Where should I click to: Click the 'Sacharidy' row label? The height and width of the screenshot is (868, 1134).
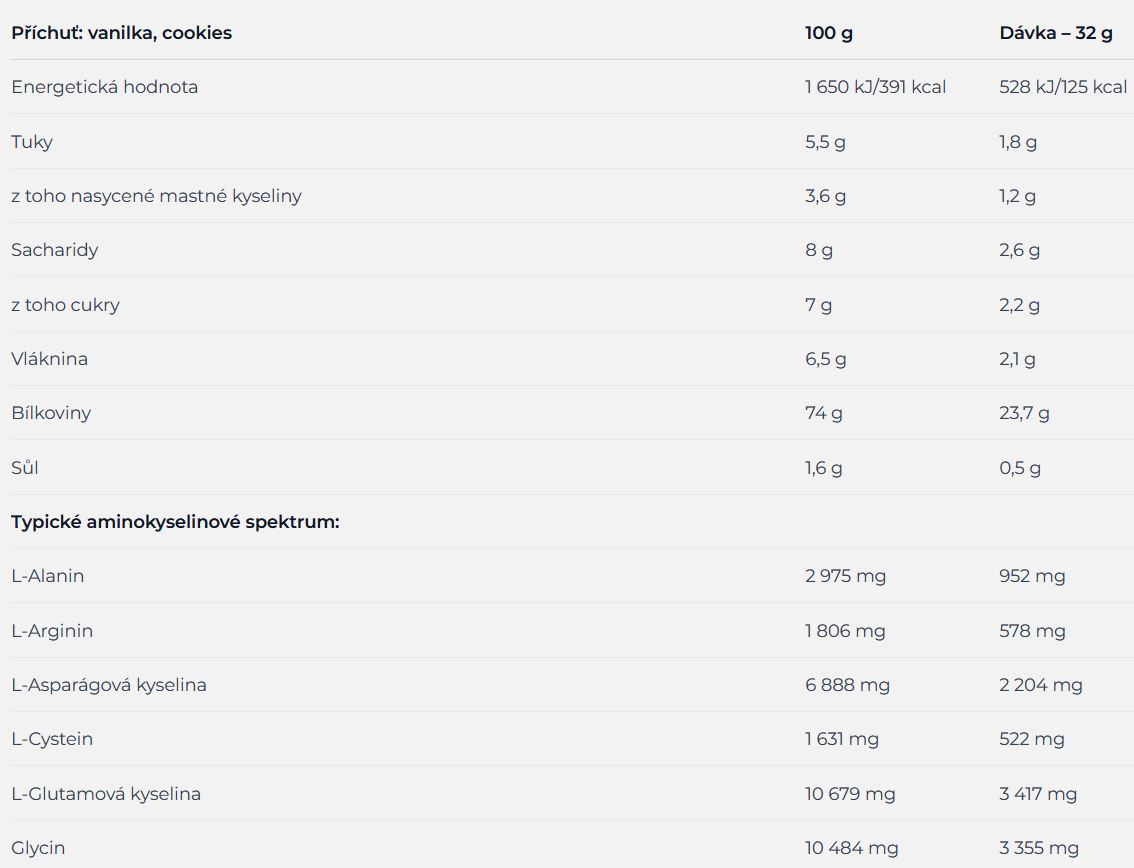click(55, 250)
